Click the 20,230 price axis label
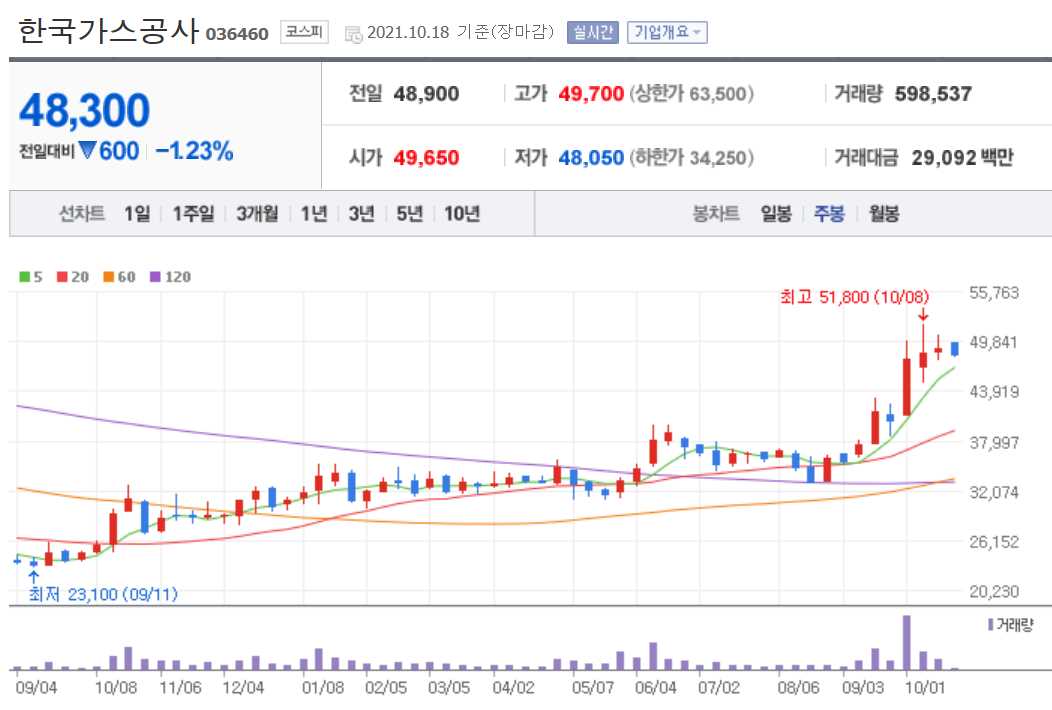1052x710 pixels. tap(994, 591)
